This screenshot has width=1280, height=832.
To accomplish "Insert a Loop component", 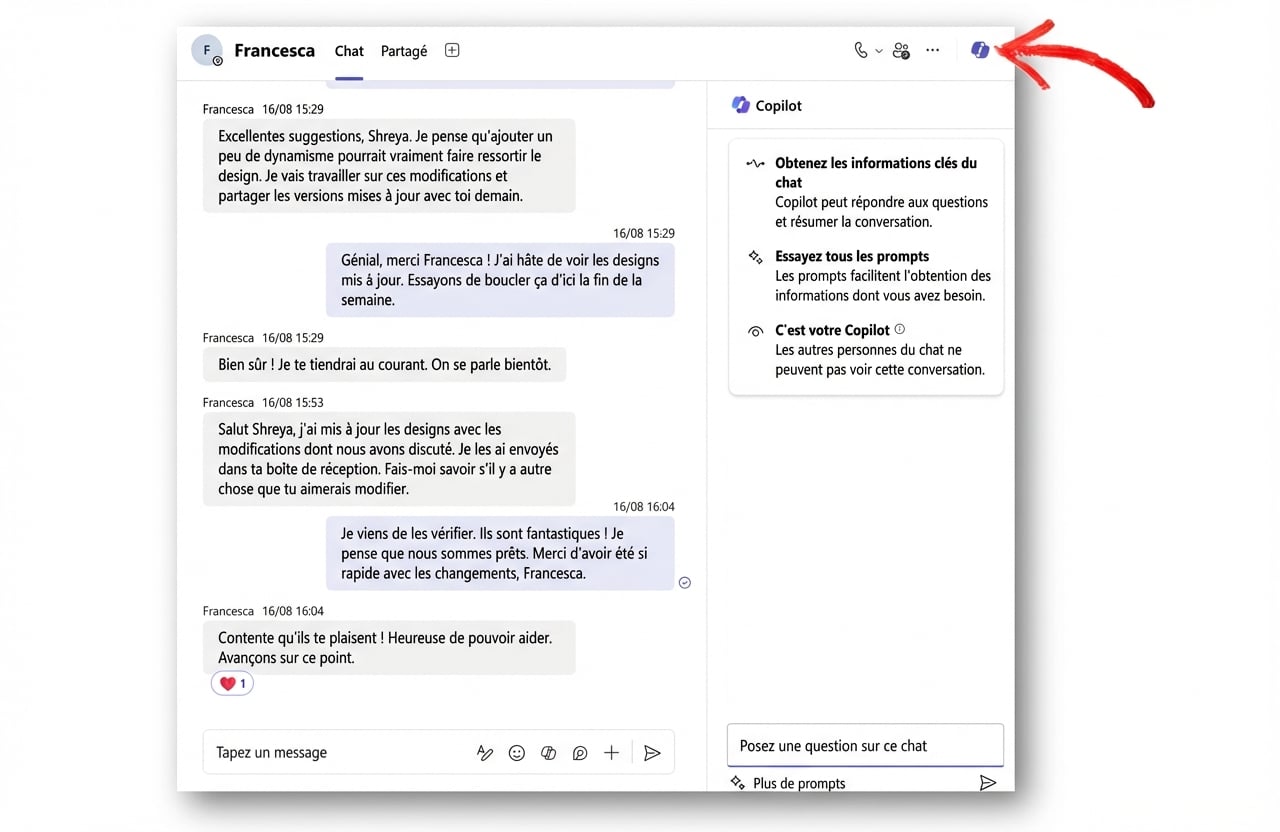I will (548, 752).
